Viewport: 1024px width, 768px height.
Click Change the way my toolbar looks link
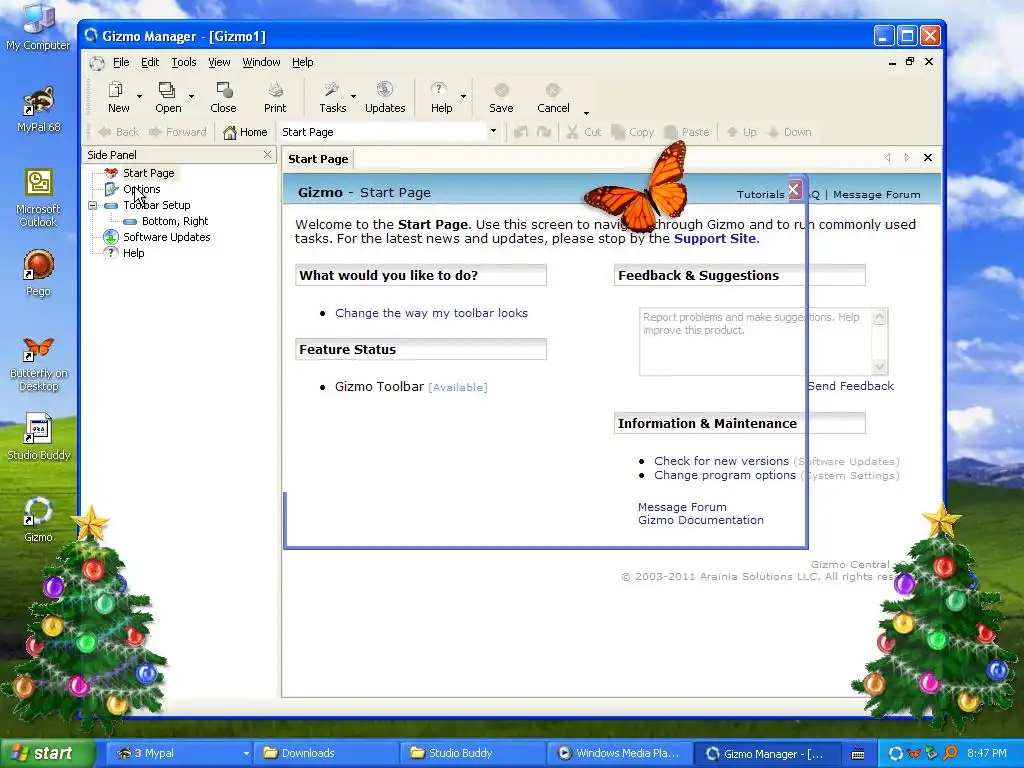[431, 313]
